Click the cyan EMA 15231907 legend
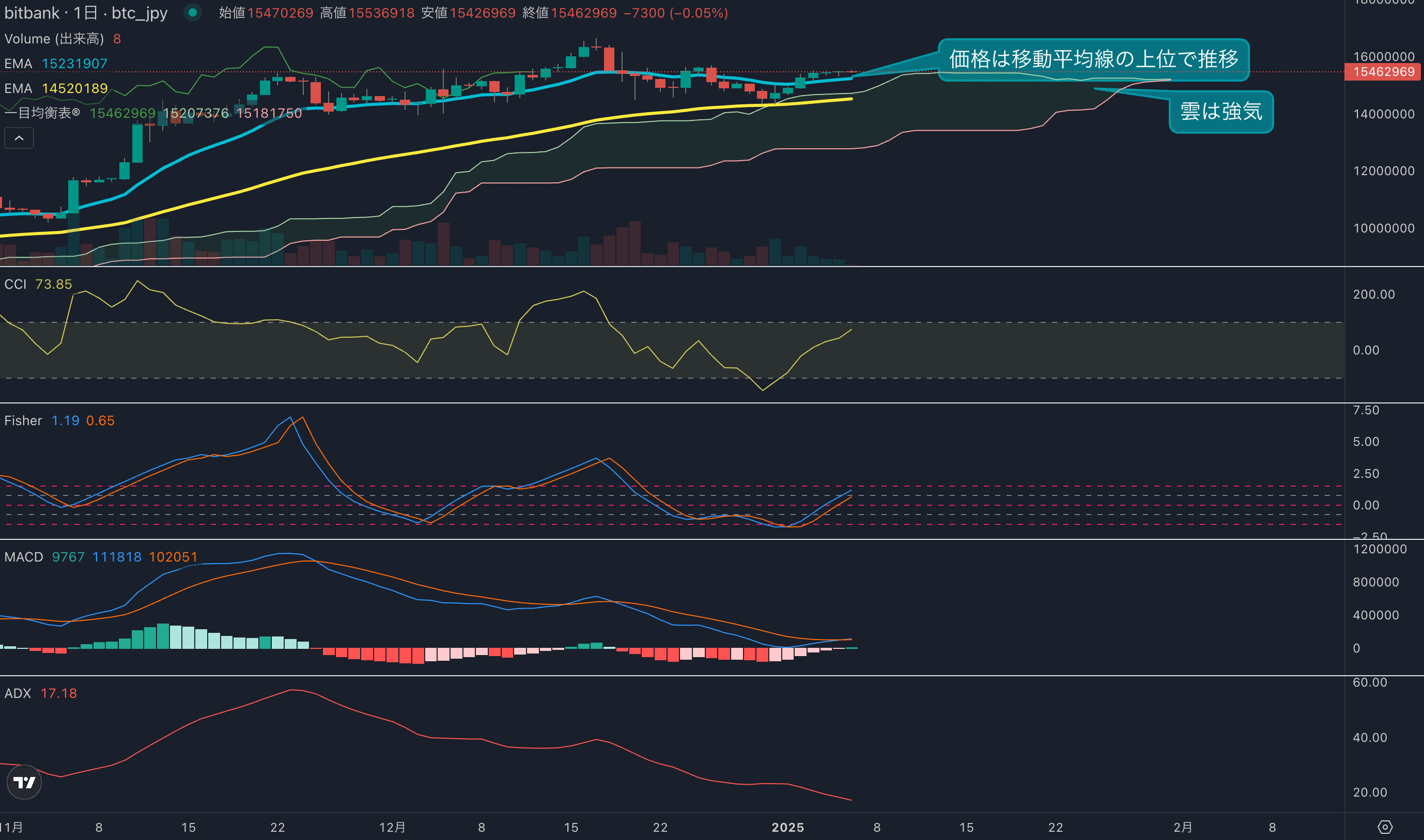1424x840 pixels. [55, 64]
